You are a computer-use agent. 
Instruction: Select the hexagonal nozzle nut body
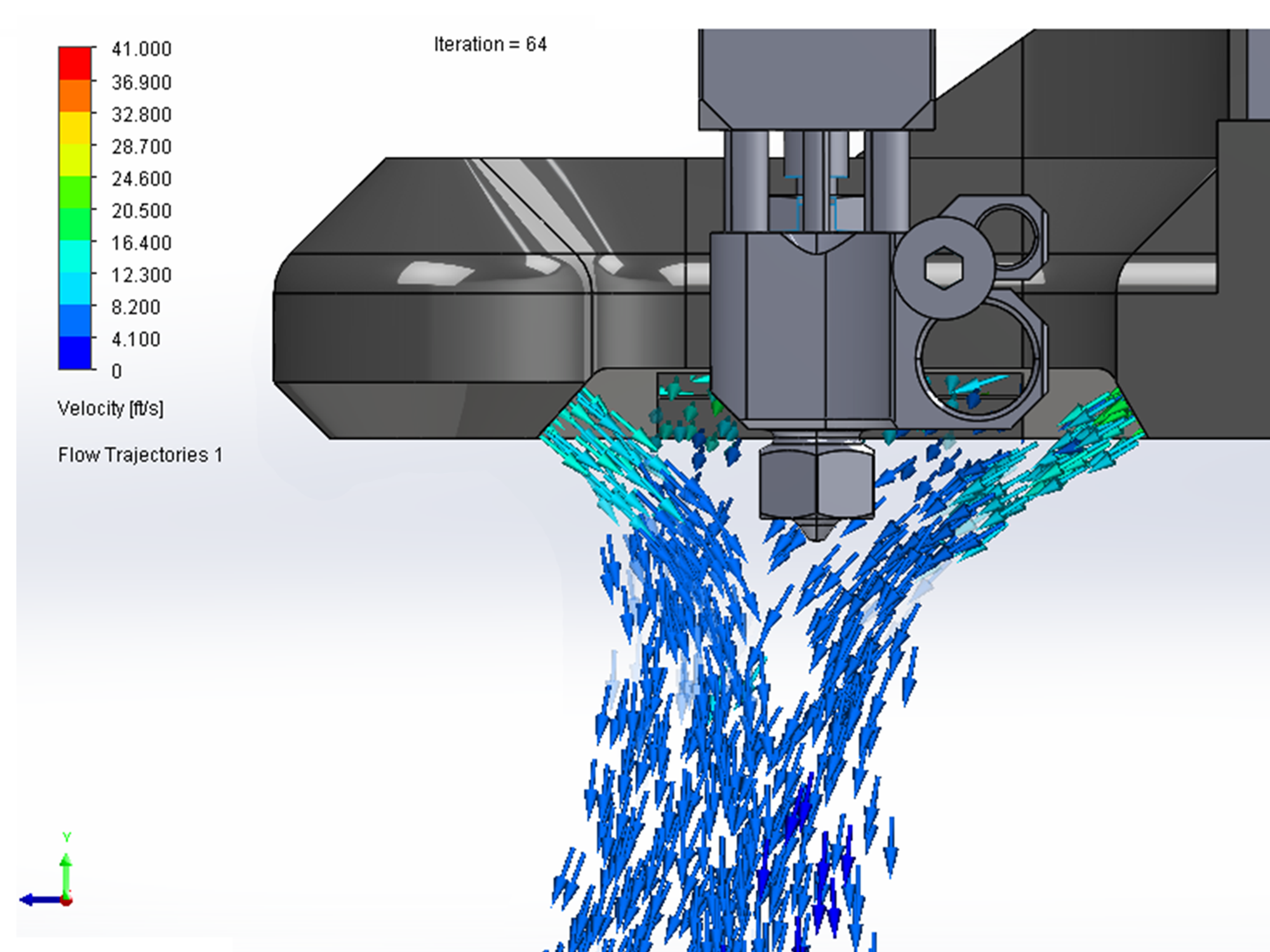[816, 482]
